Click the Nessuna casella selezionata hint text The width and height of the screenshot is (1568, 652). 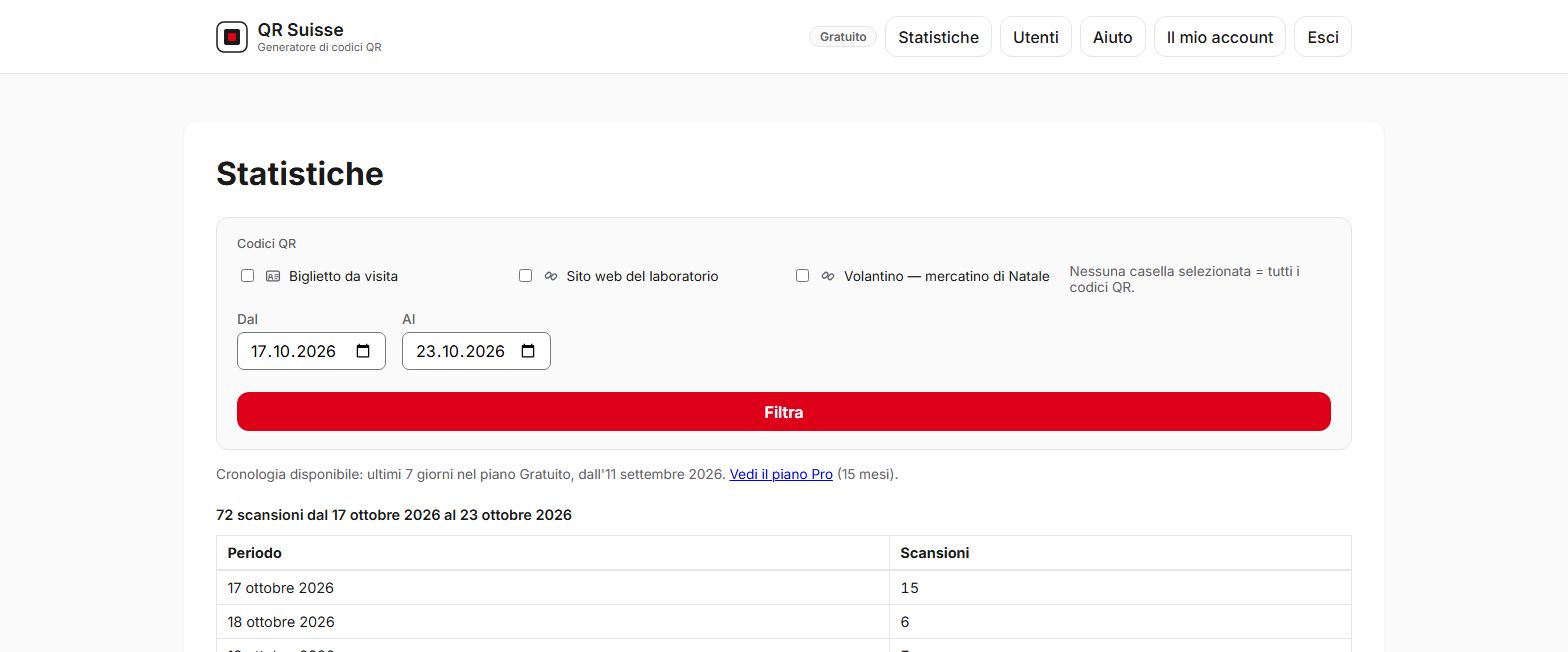click(x=1185, y=279)
